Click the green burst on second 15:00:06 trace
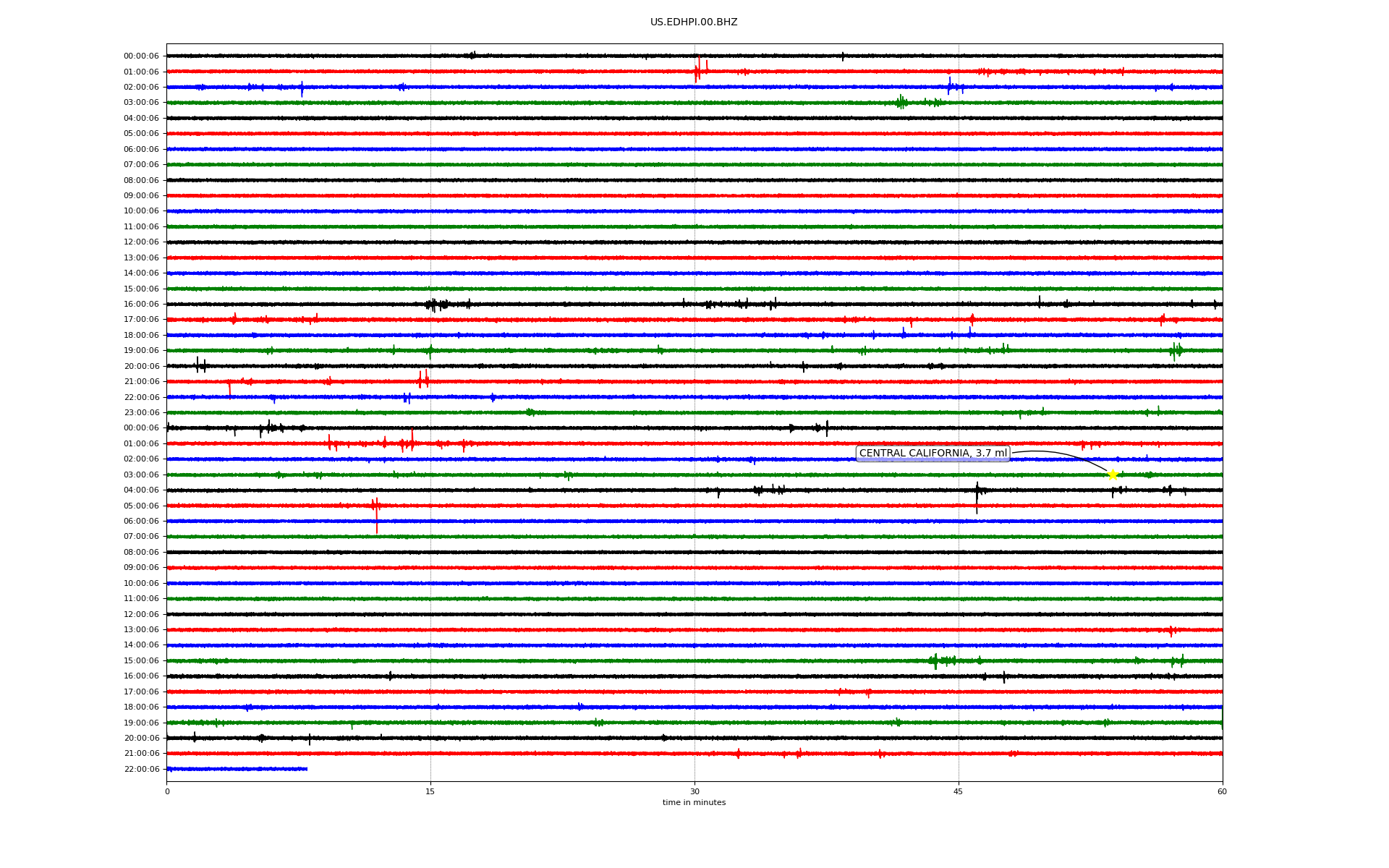Image resolution: width=1389 pixels, height=868 pixels. pos(936,660)
